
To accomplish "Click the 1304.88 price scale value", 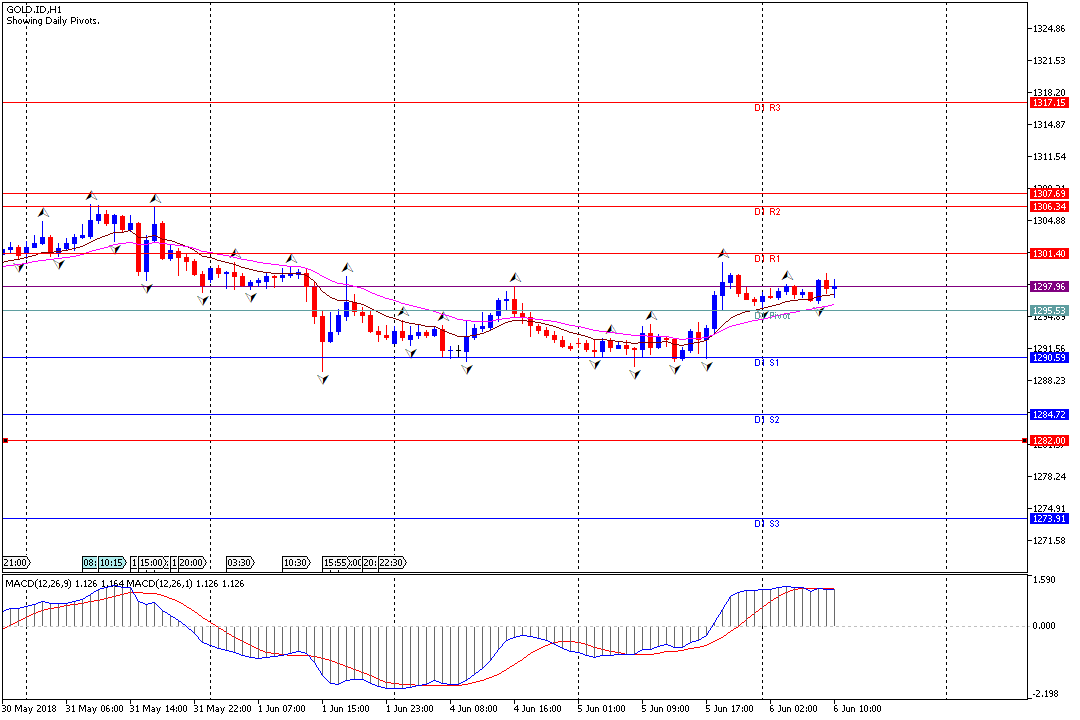I will pos(1049,221).
